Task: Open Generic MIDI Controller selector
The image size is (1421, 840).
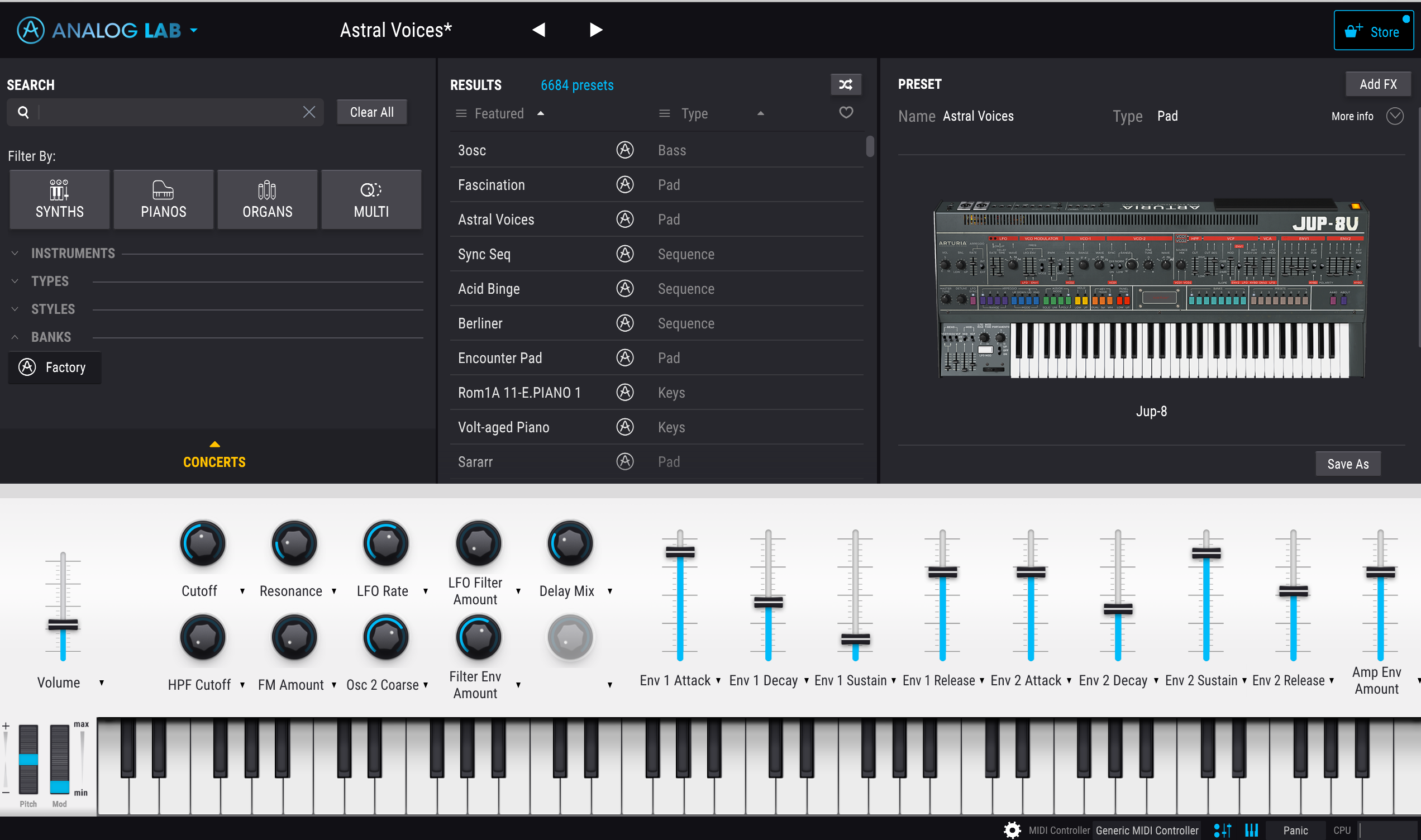Action: tap(1147, 831)
